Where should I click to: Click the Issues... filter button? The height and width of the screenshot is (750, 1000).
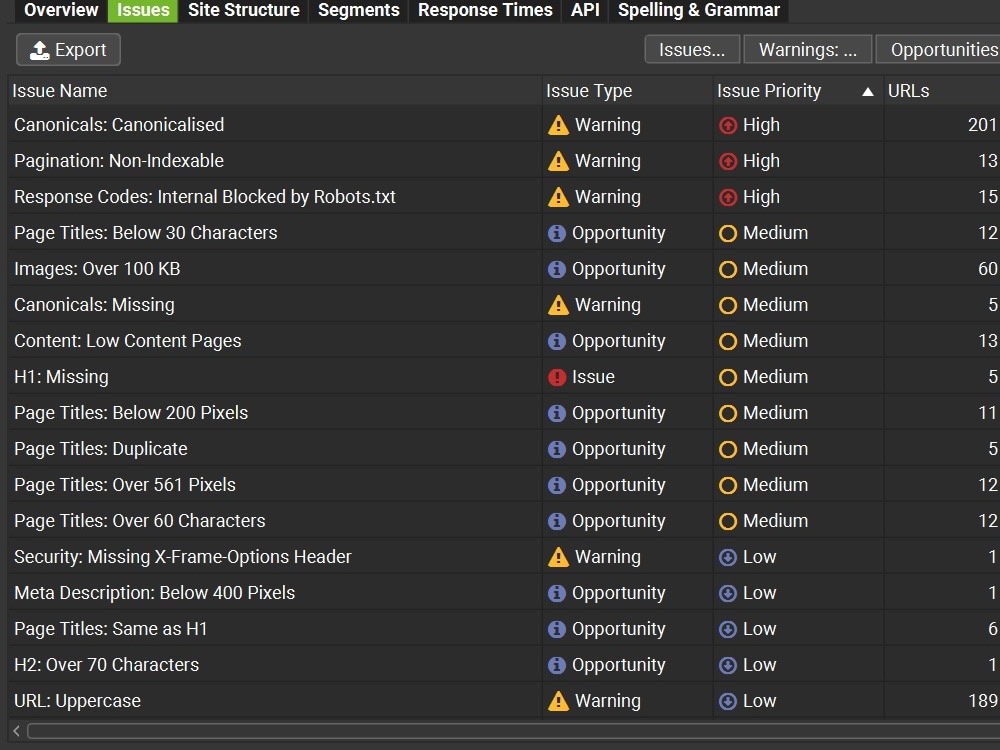pos(692,50)
